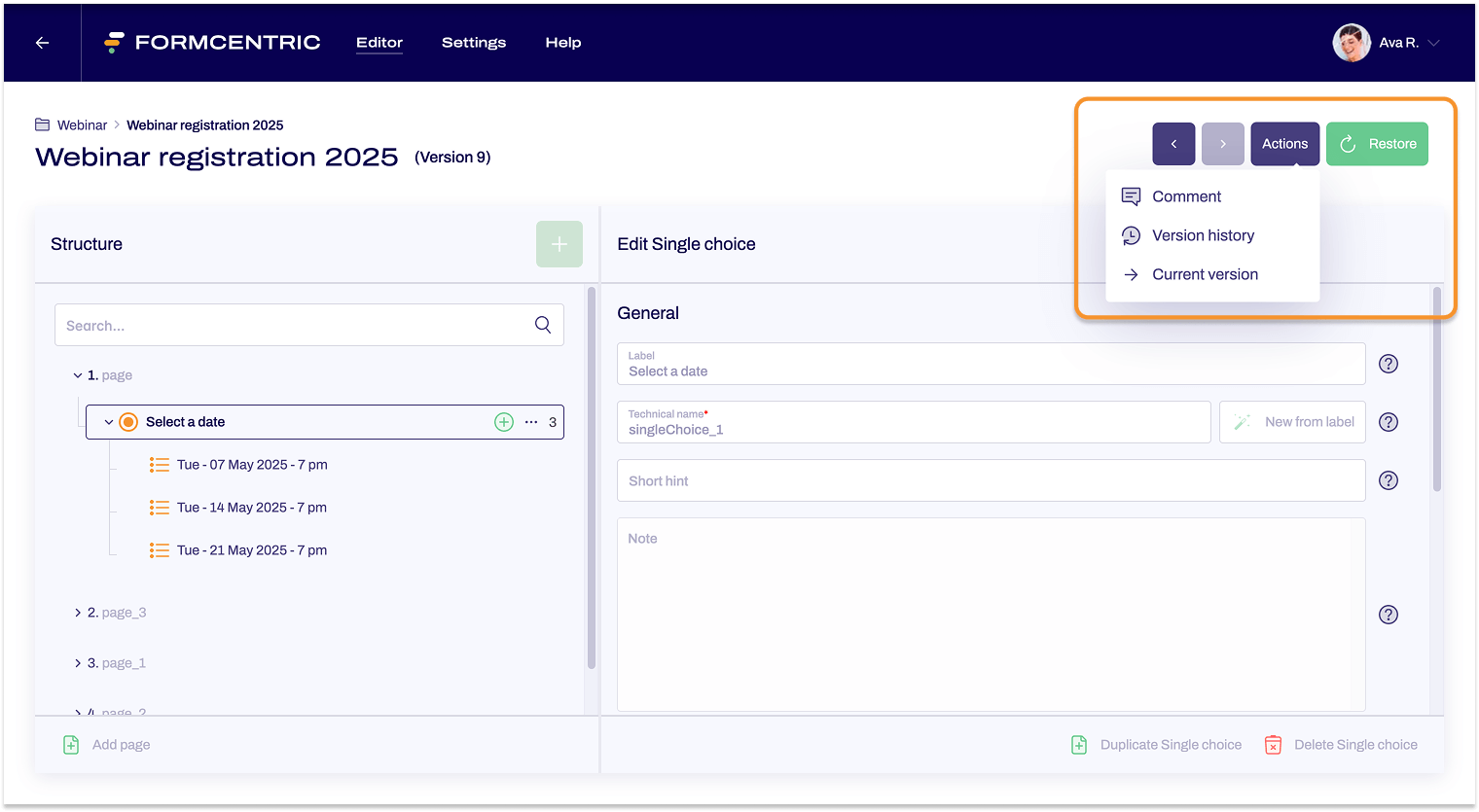Click the Delete Single choice icon

coord(1274,744)
